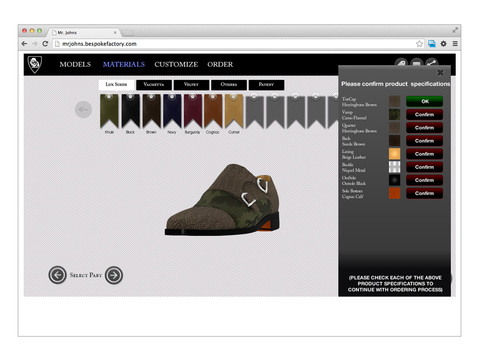Confirm the Vamp Camo Flannel specification
The height and width of the screenshot is (360, 480).
click(424, 115)
